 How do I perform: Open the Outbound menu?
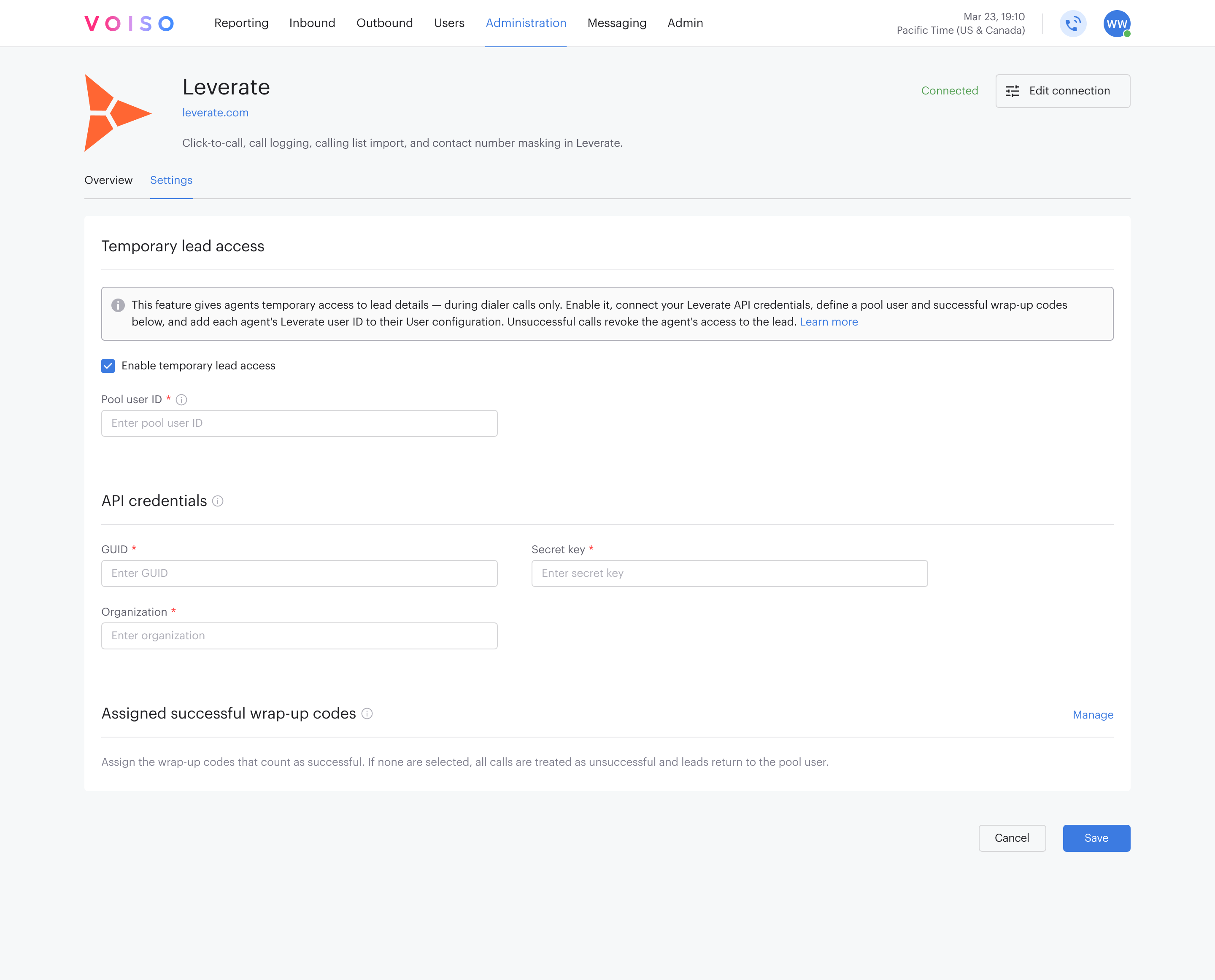click(x=385, y=23)
